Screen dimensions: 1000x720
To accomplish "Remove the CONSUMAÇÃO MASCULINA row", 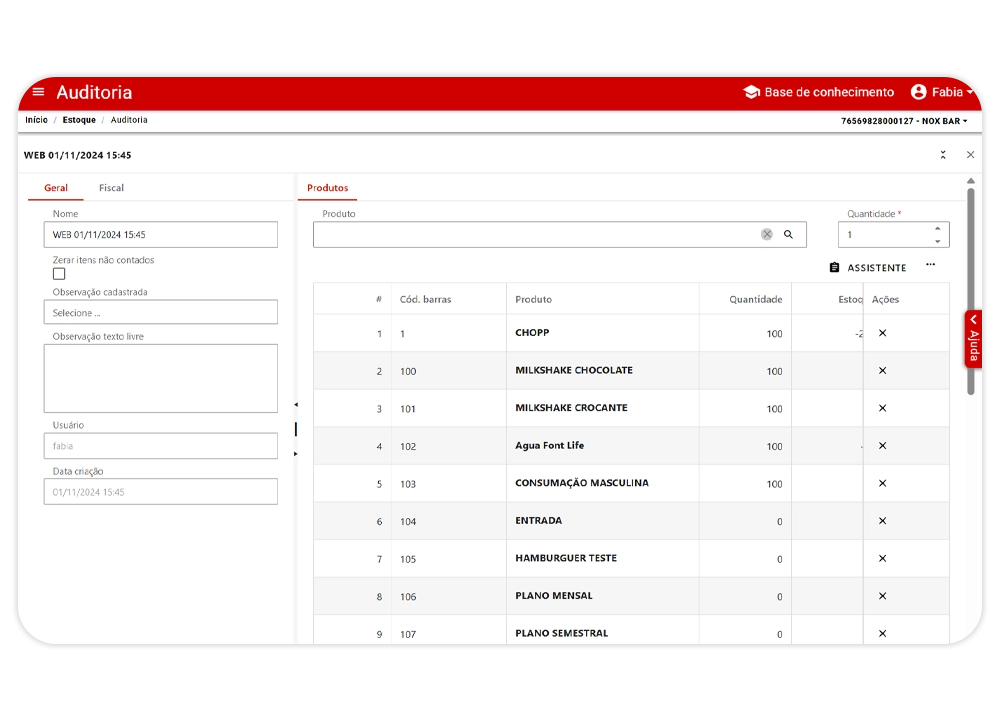I will pyautogui.click(x=883, y=483).
